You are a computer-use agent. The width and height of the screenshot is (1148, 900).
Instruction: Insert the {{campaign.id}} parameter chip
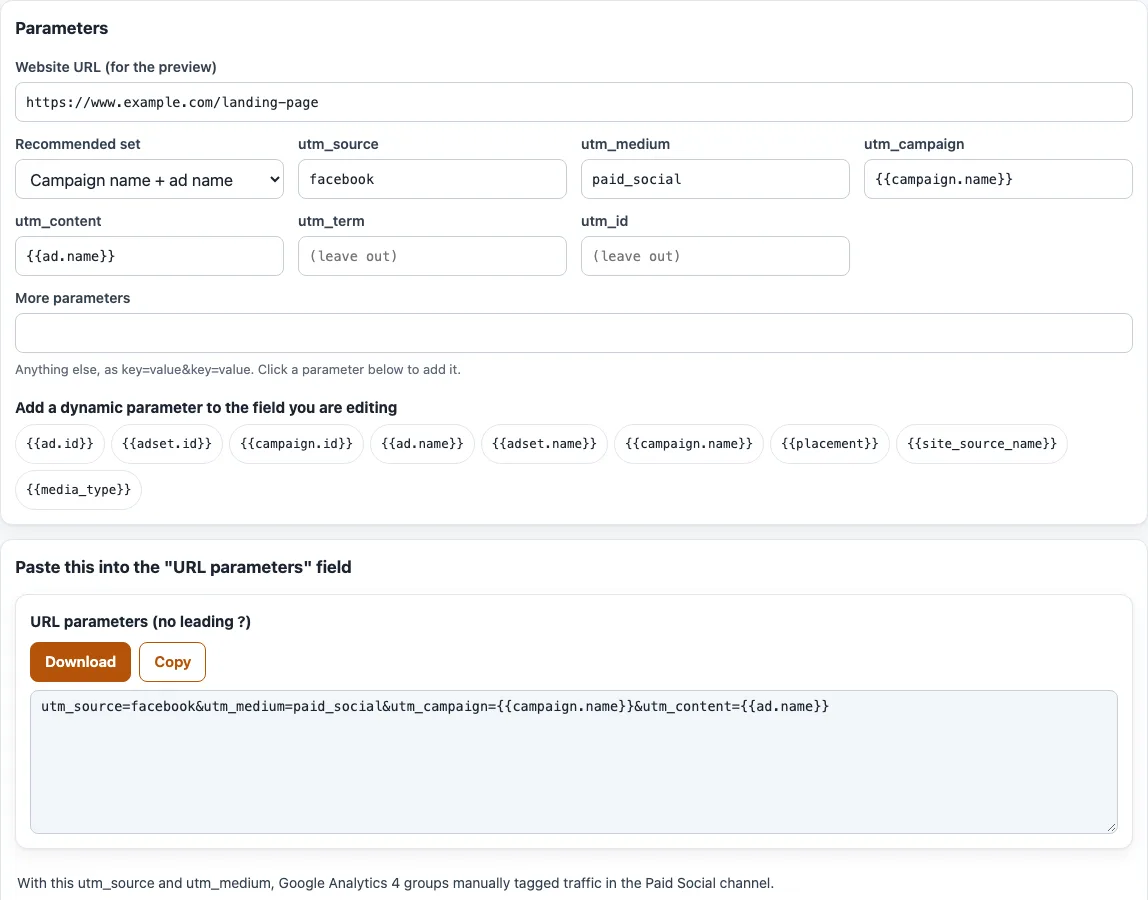point(297,444)
